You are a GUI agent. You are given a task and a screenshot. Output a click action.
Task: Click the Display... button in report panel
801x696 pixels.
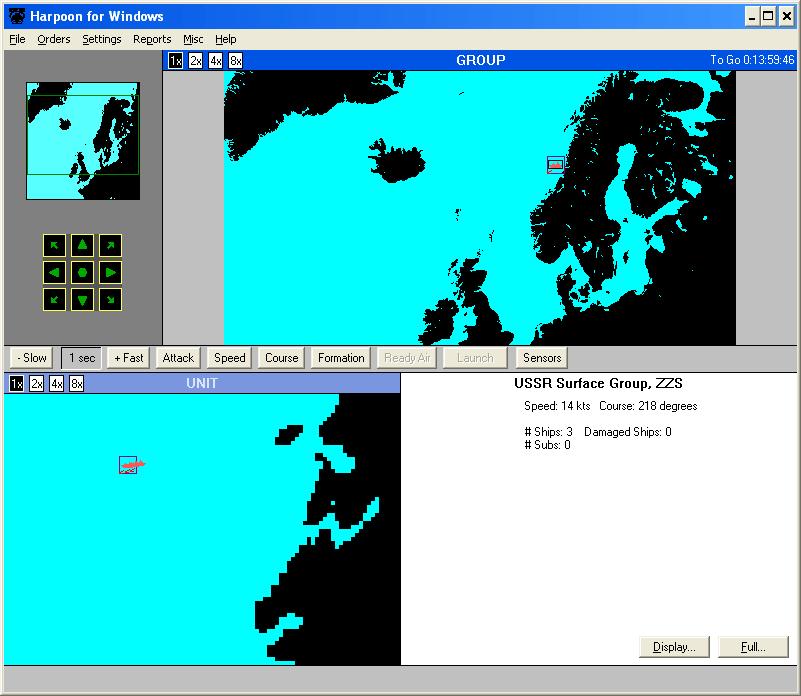pyautogui.click(x=674, y=647)
